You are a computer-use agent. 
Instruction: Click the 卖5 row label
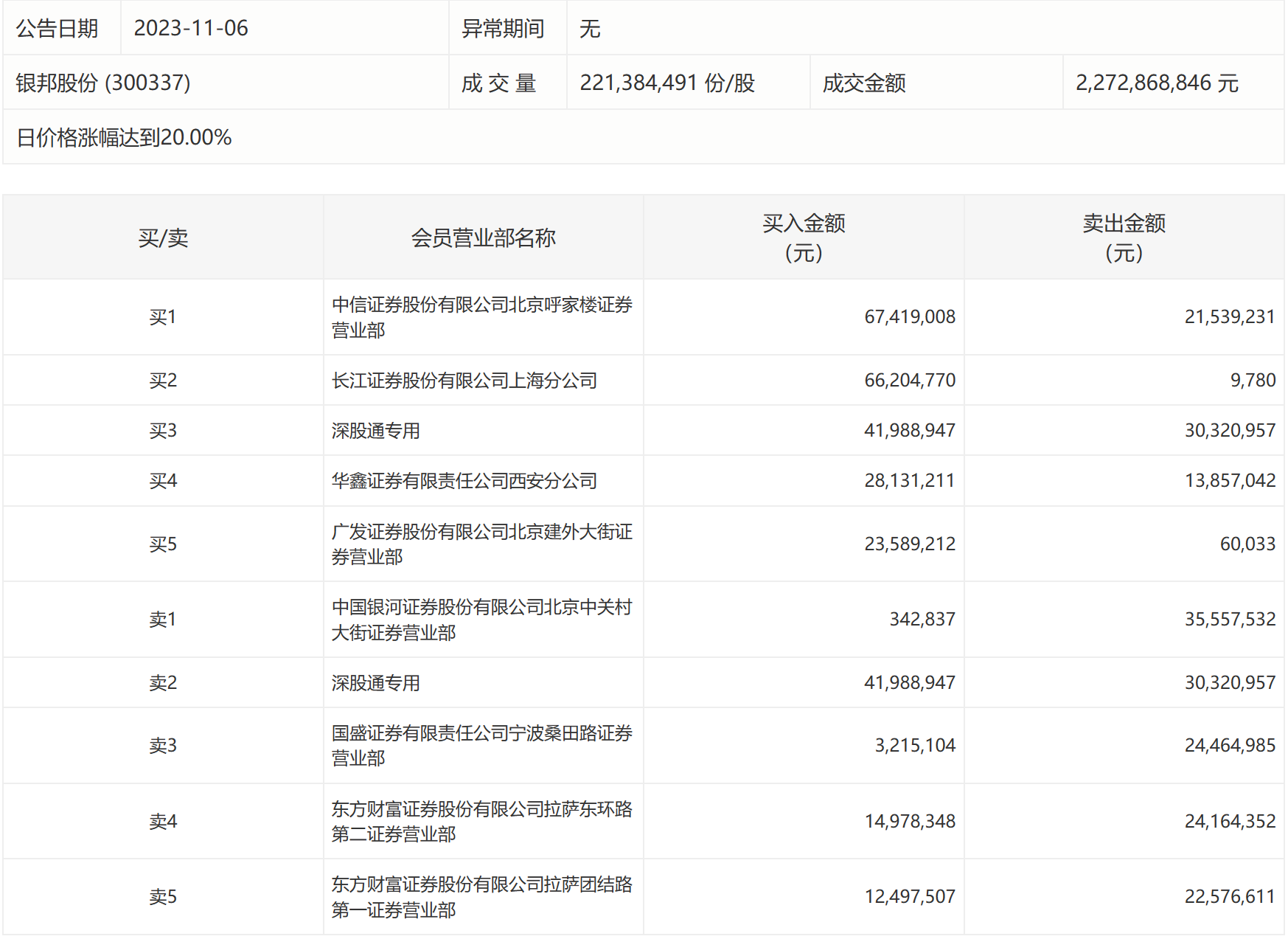(x=163, y=896)
